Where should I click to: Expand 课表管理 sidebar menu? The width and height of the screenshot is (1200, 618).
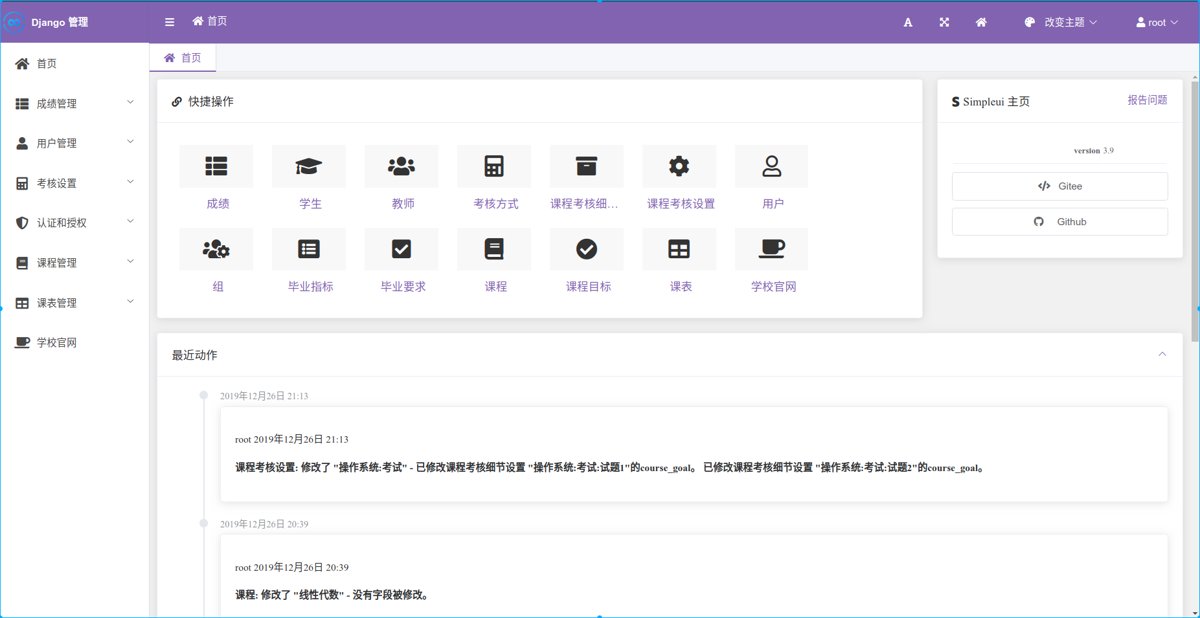point(75,303)
